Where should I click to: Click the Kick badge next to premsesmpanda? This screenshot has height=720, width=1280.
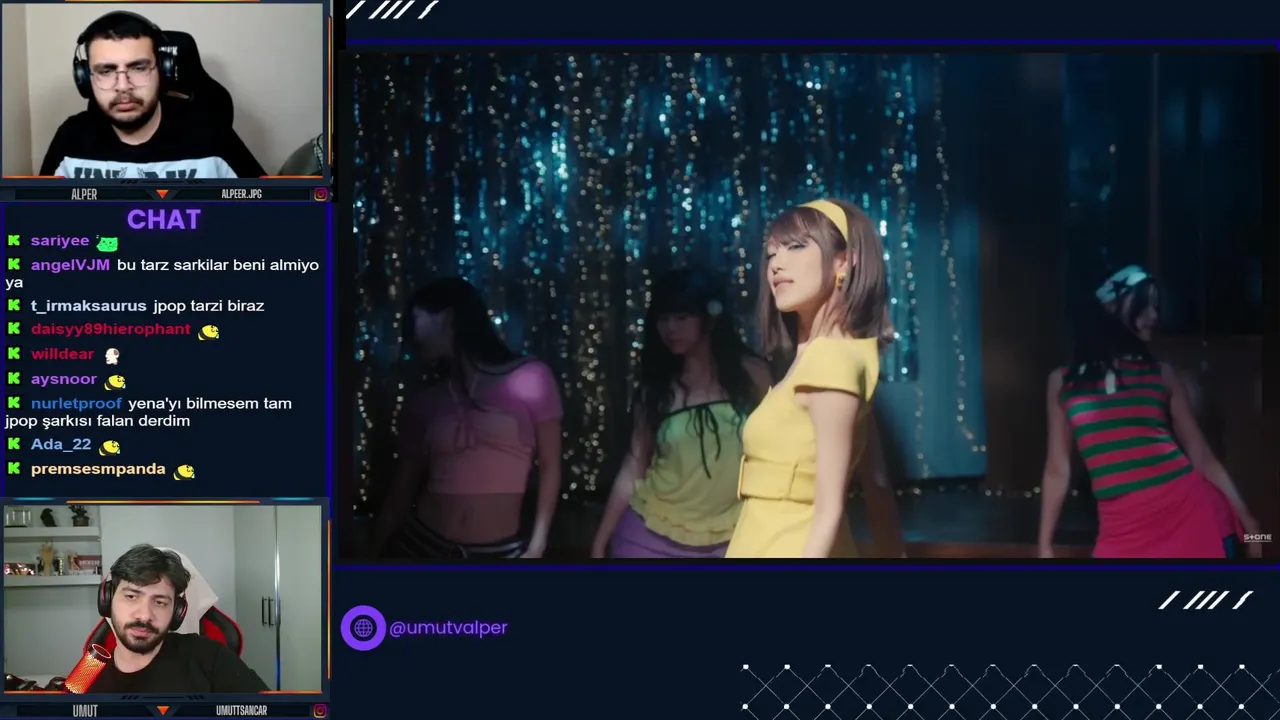pos(14,469)
